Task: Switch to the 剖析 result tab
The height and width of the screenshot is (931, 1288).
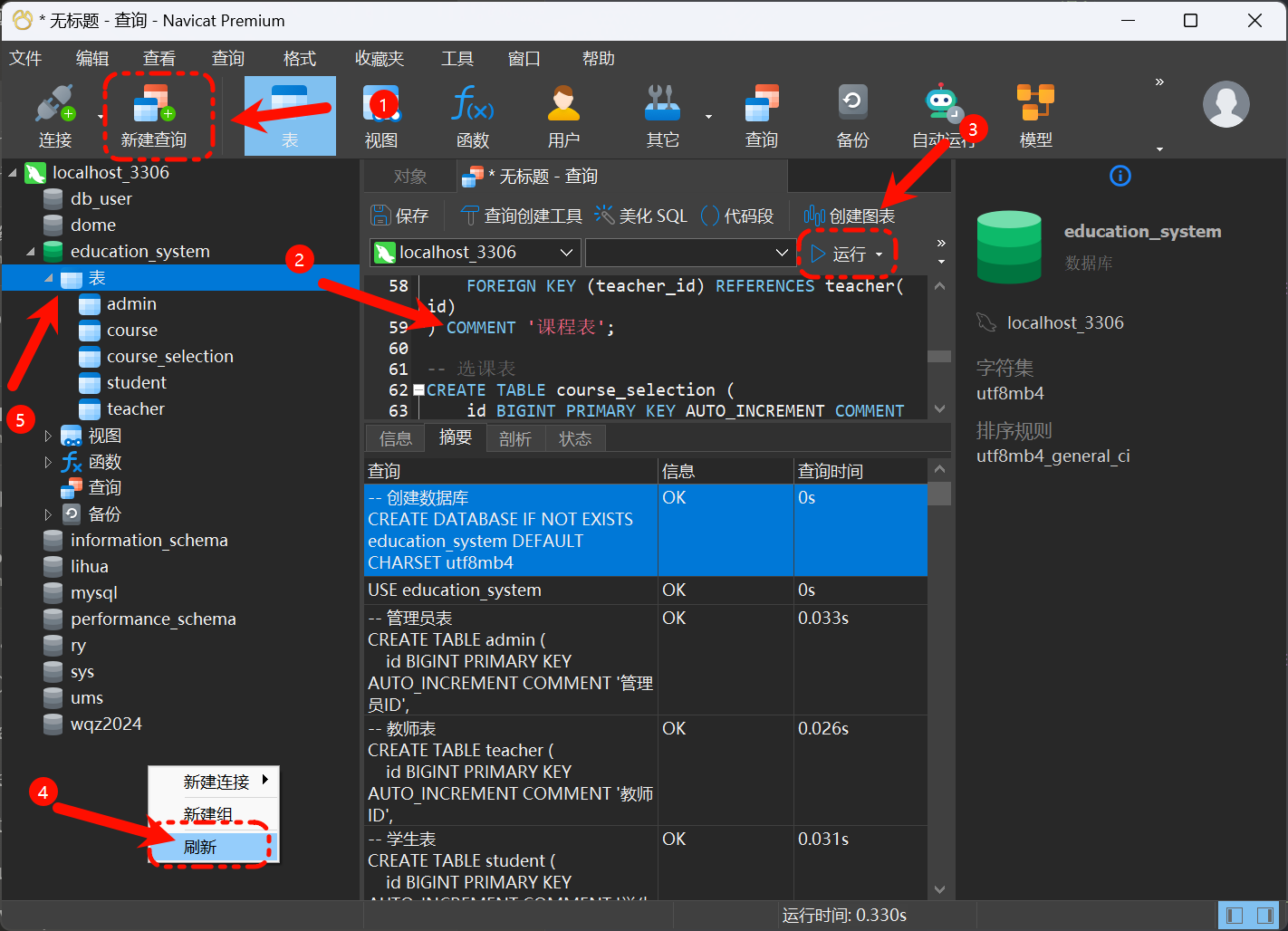Action: click(515, 439)
